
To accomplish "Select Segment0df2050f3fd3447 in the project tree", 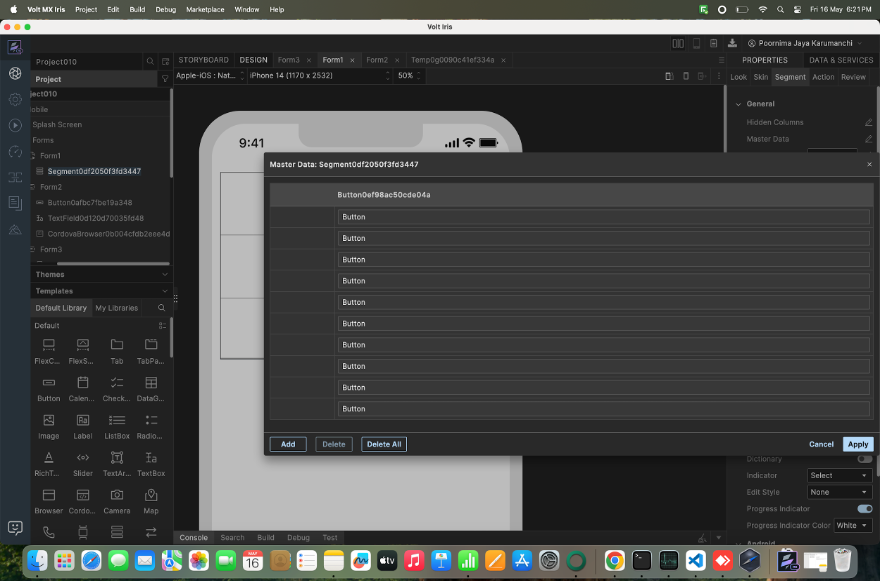I will coord(94,171).
